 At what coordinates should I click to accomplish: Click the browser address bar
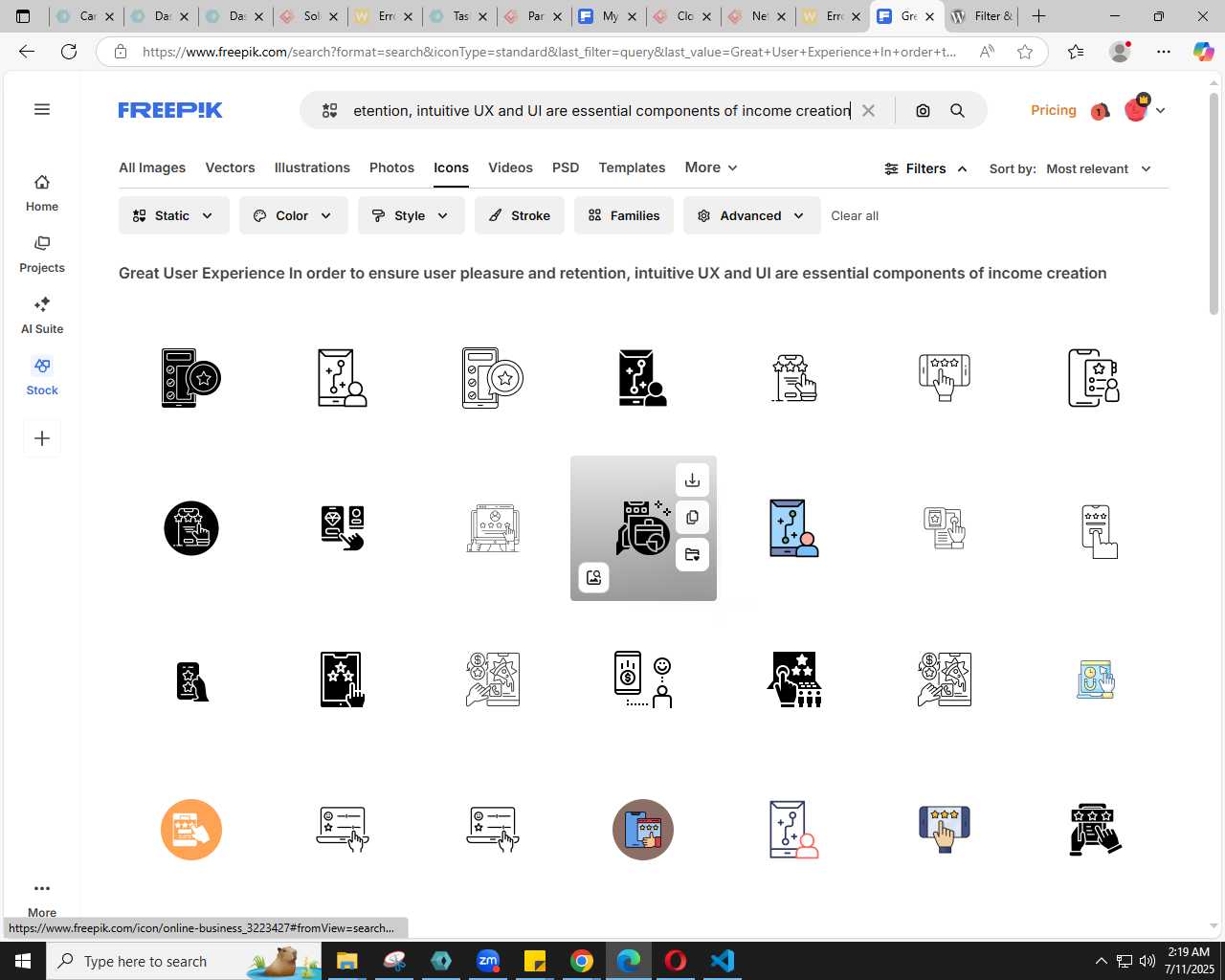[548, 52]
